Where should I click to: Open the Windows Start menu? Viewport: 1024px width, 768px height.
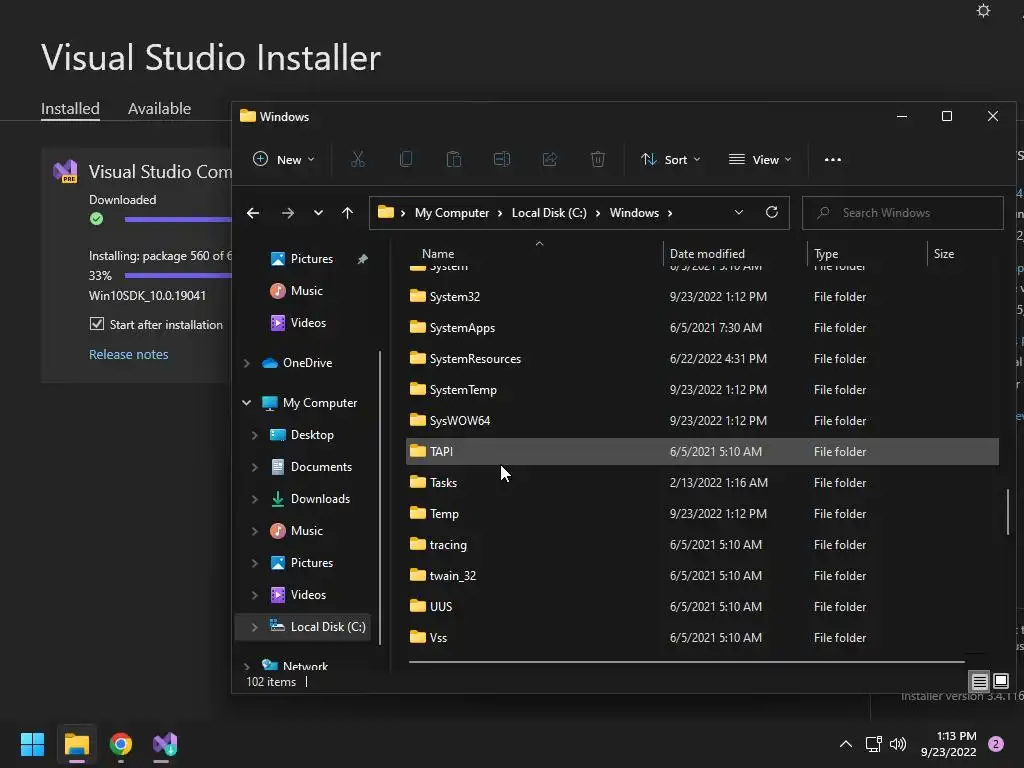(x=32, y=744)
